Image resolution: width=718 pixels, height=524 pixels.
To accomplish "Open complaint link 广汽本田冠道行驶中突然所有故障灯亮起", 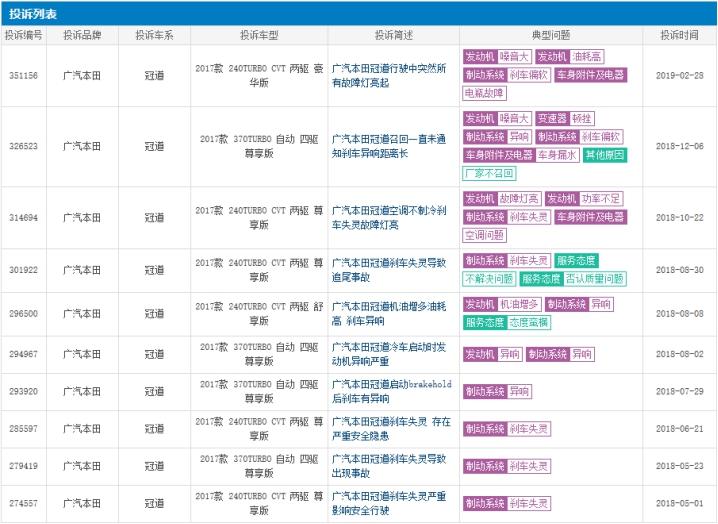I will pyautogui.click(x=389, y=76).
